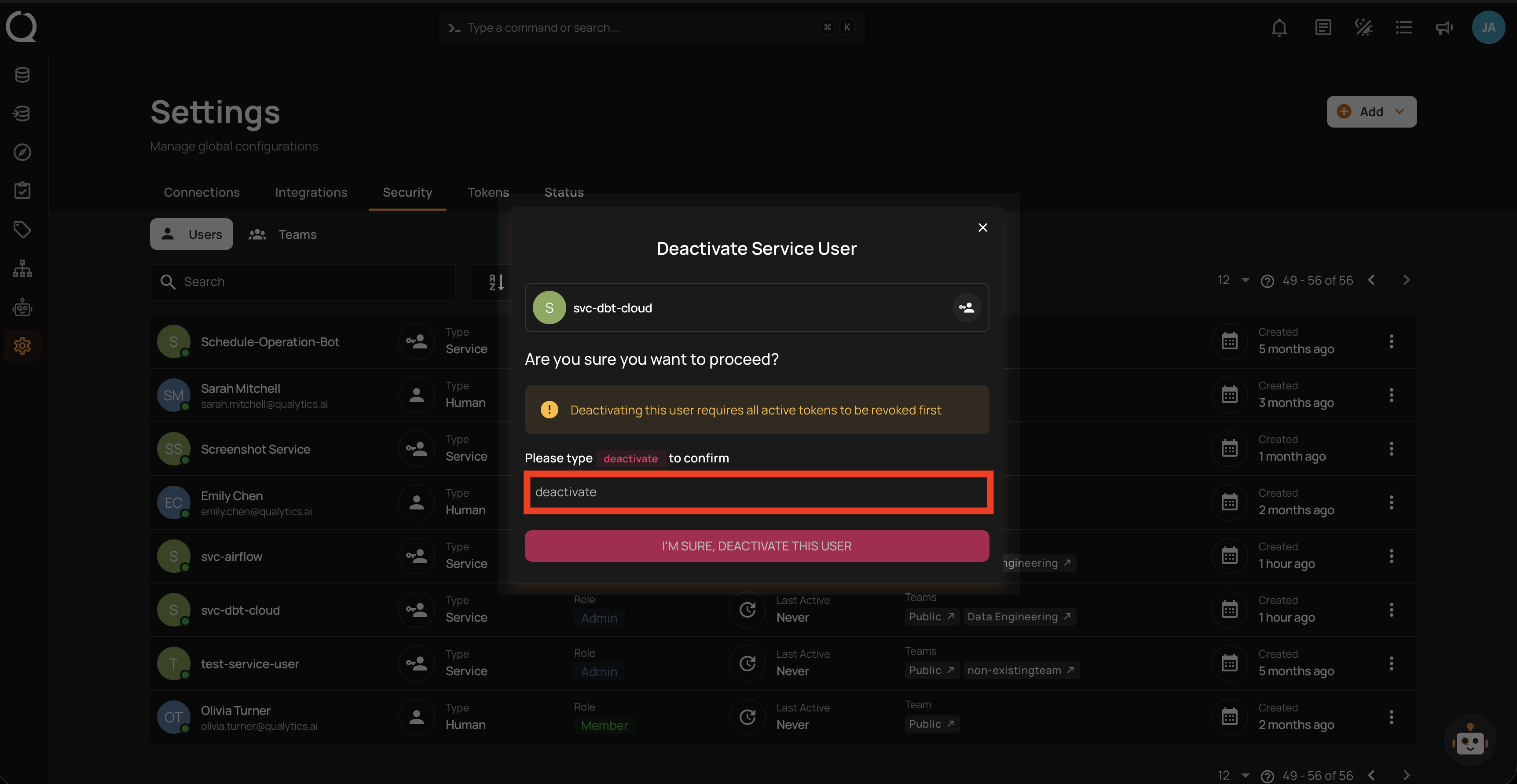
Task: Open the settings gear sidebar icon
Action: pyautogui.click(x=22, y=346)
